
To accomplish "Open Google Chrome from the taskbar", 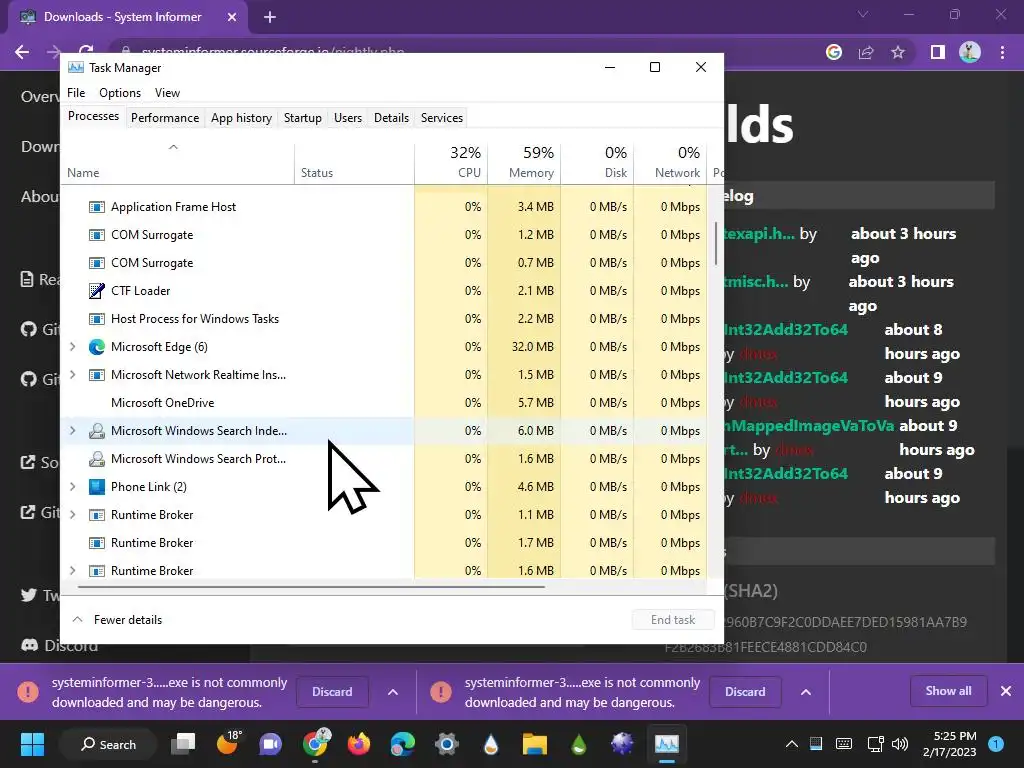I will (315, 744).
